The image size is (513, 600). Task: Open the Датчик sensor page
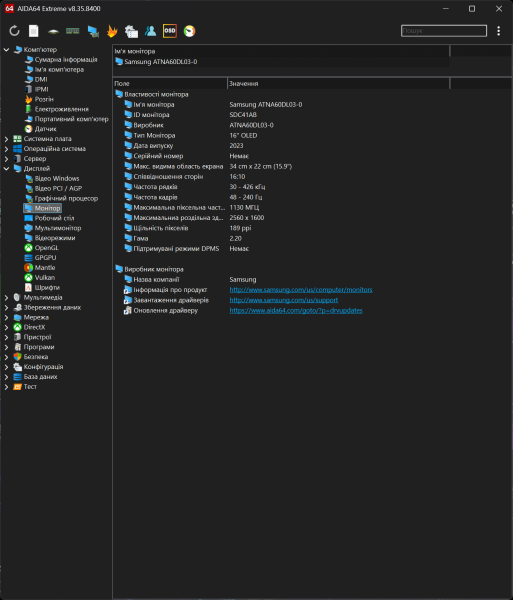pyautogui.click(x=46, y=129)
